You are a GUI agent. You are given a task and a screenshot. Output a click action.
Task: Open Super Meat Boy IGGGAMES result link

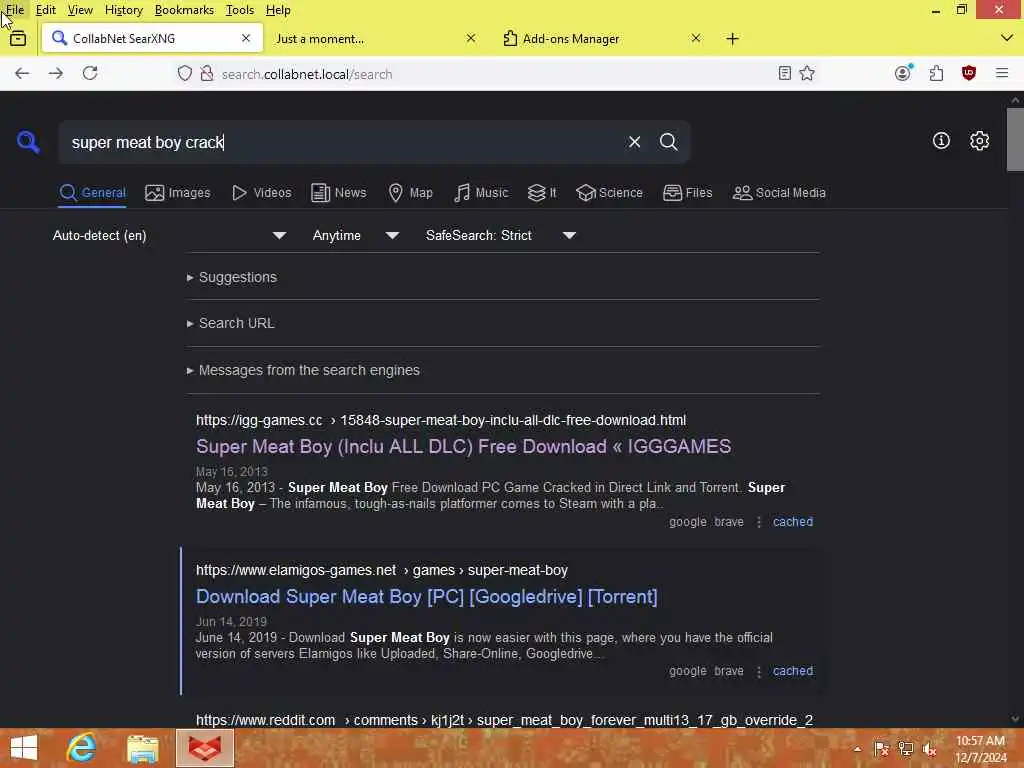click(x=464, y=447)
